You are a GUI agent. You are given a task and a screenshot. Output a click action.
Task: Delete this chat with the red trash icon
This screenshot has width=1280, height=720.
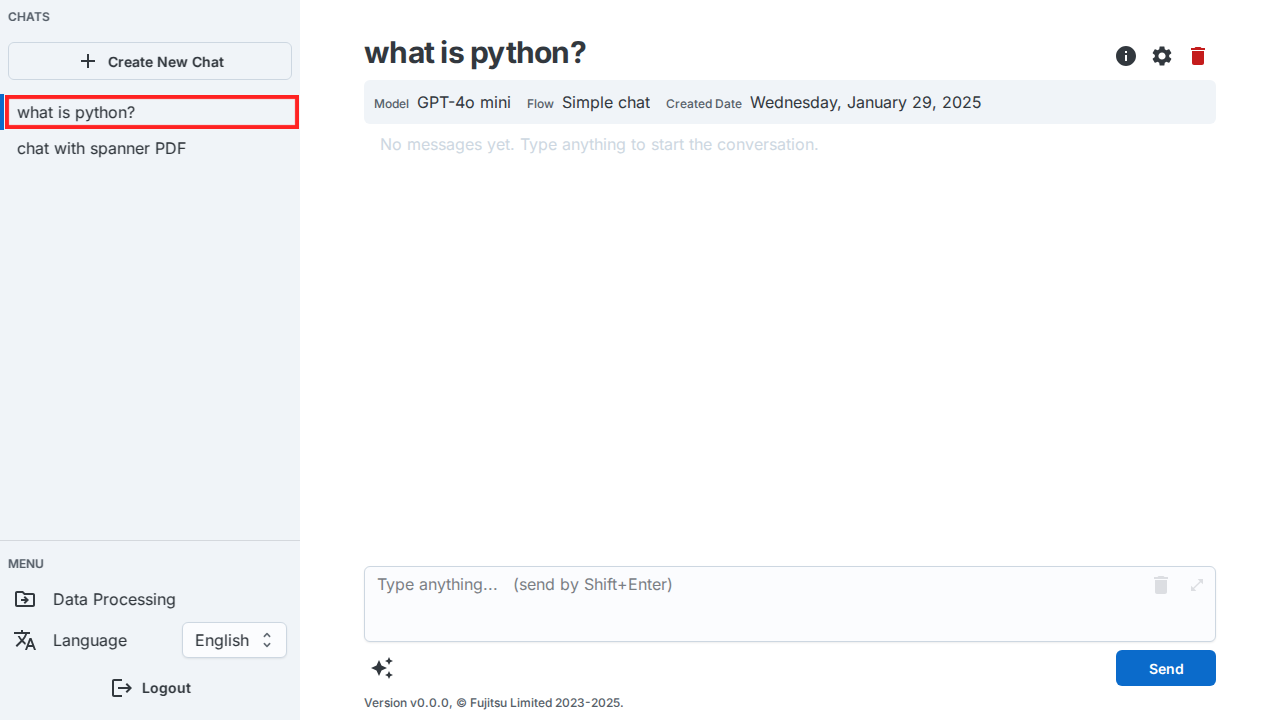[1198, 56]
